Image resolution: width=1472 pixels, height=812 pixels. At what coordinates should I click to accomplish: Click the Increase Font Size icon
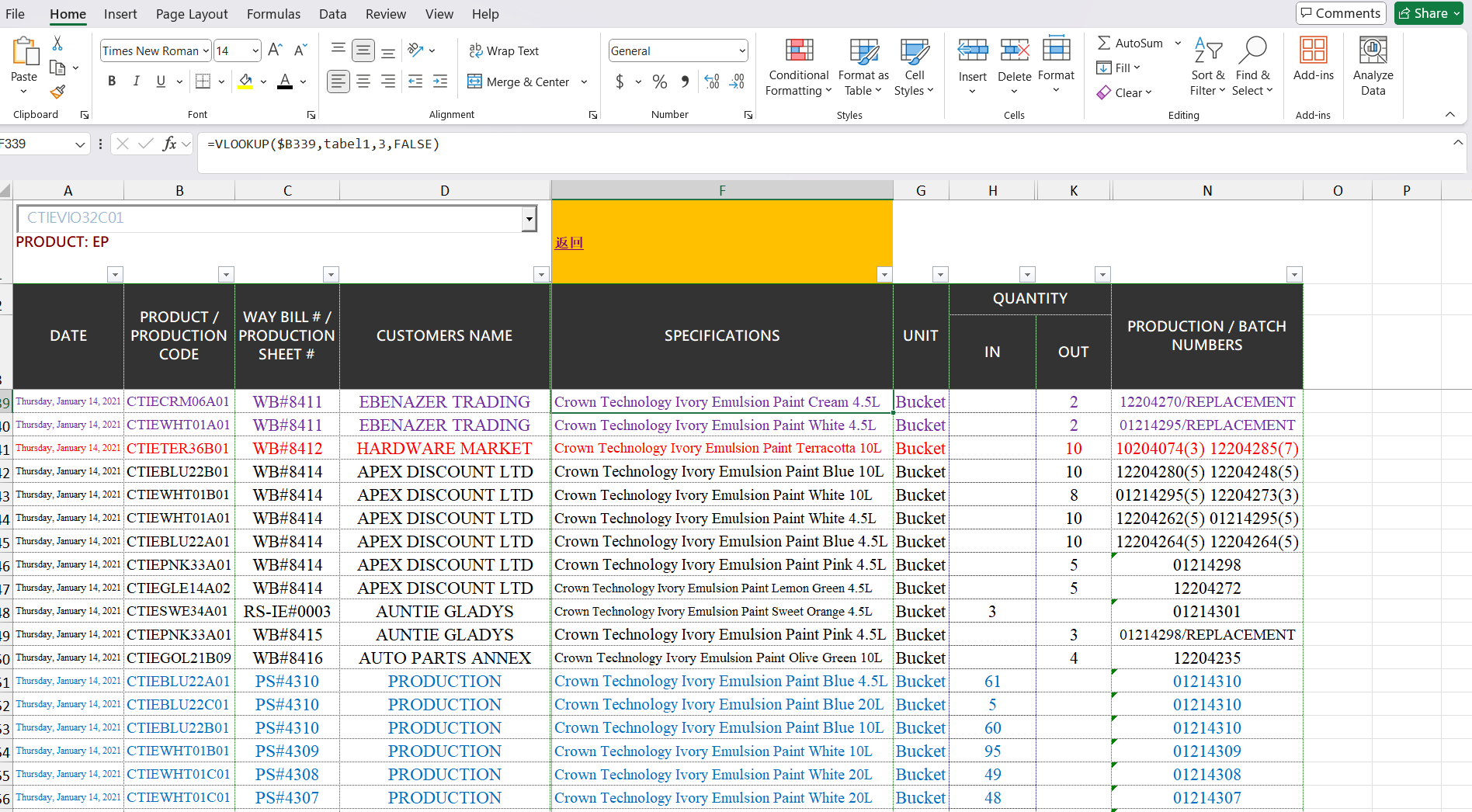pyautogui.click(x=275, y=50)
